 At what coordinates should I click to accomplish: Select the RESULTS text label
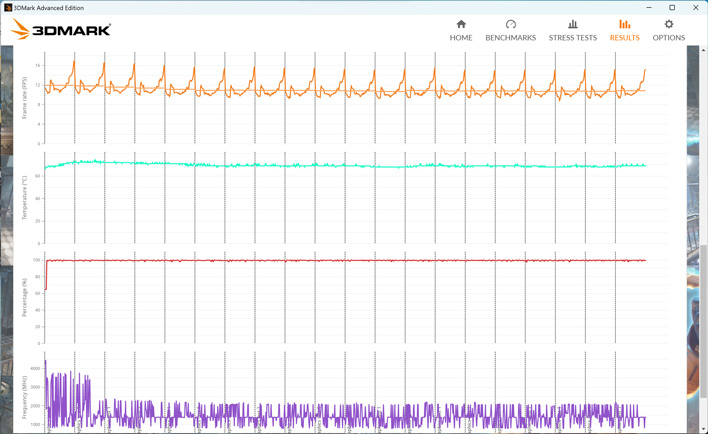tap(624, 38)
